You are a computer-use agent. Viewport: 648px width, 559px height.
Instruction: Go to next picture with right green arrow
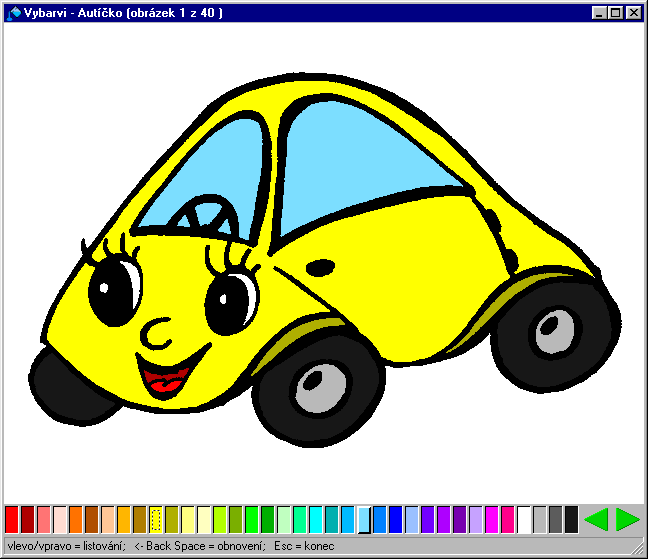(627, 519)
